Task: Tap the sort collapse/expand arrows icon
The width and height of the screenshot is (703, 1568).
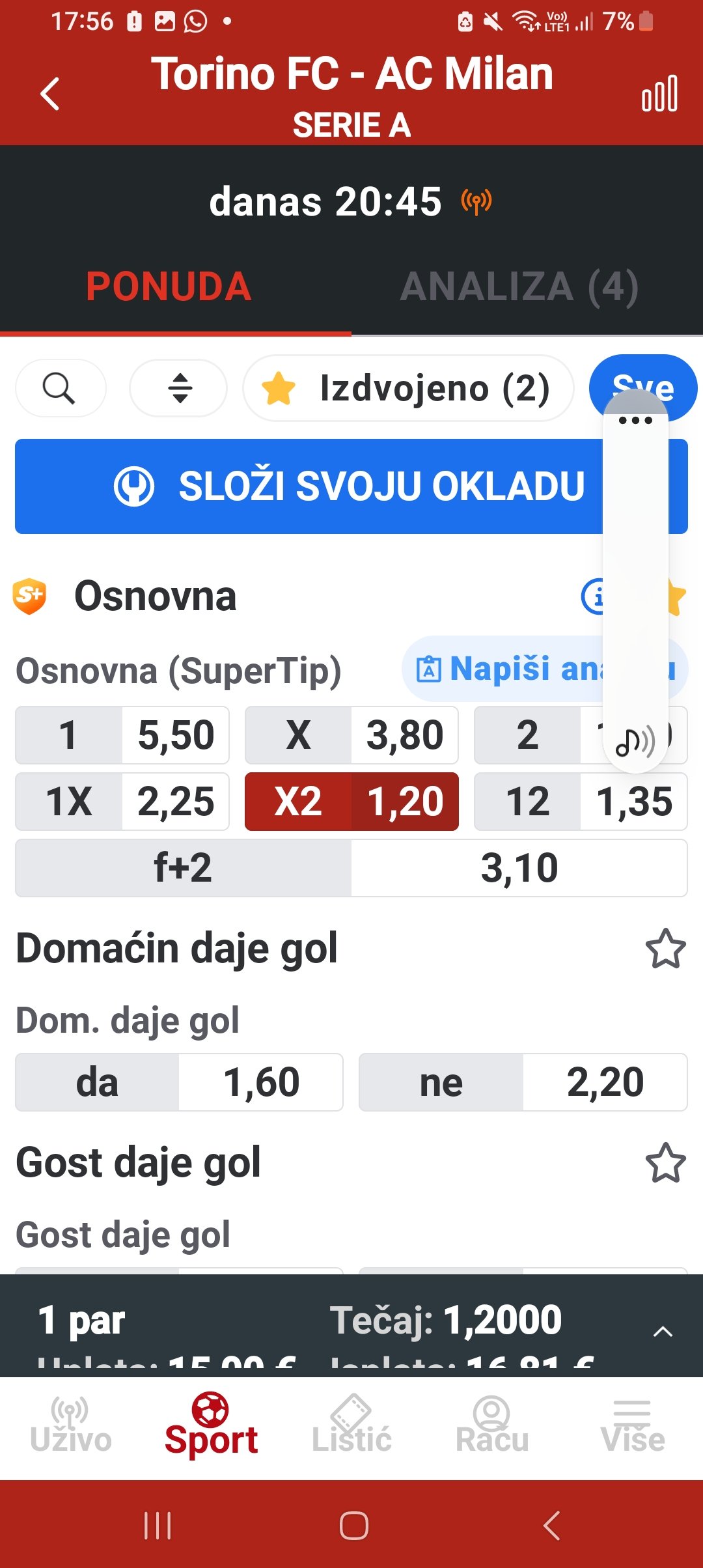Action: pos(179,389)
